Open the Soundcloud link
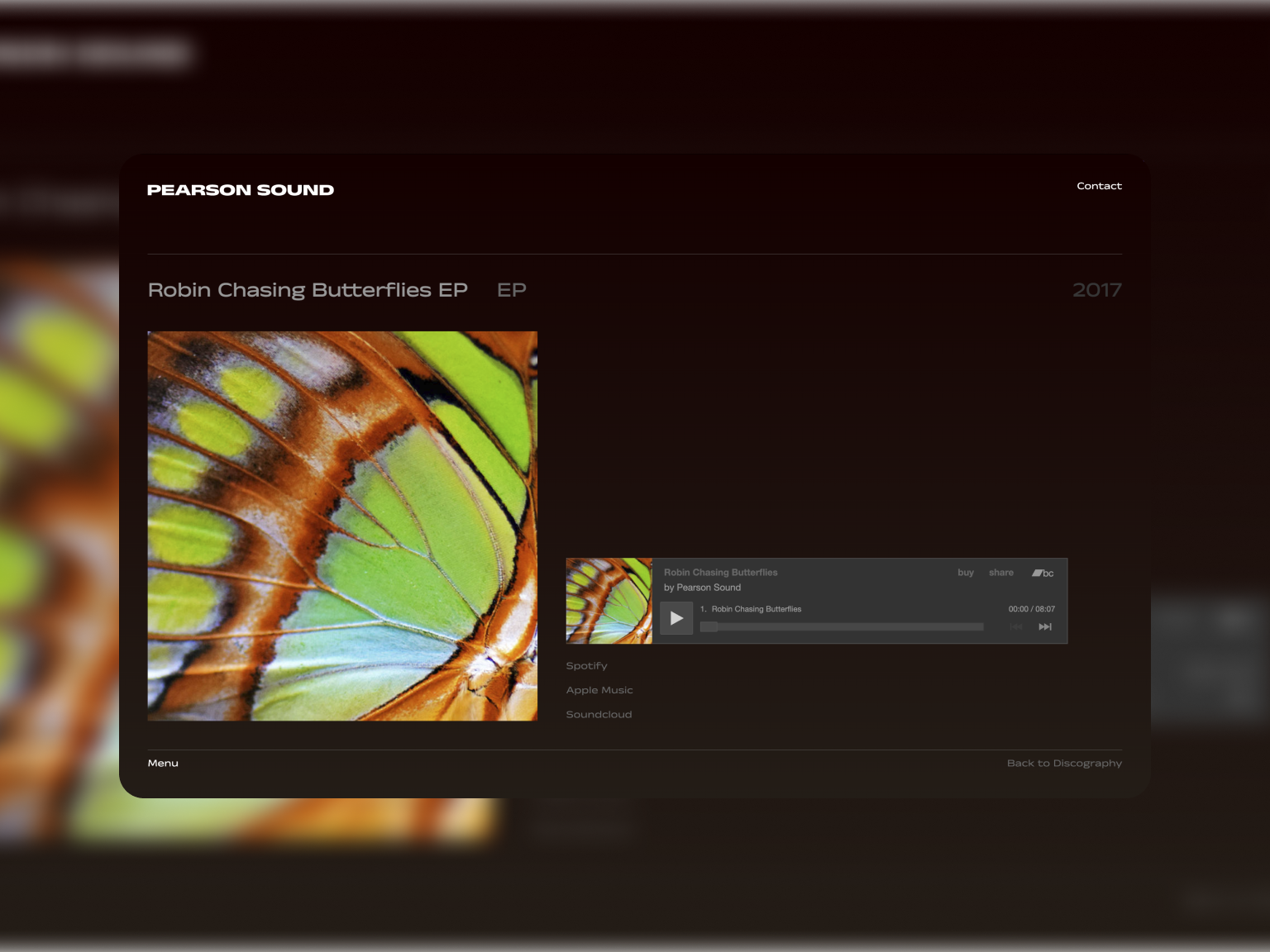The image size is (1270, 952). (x=599, y=715)
